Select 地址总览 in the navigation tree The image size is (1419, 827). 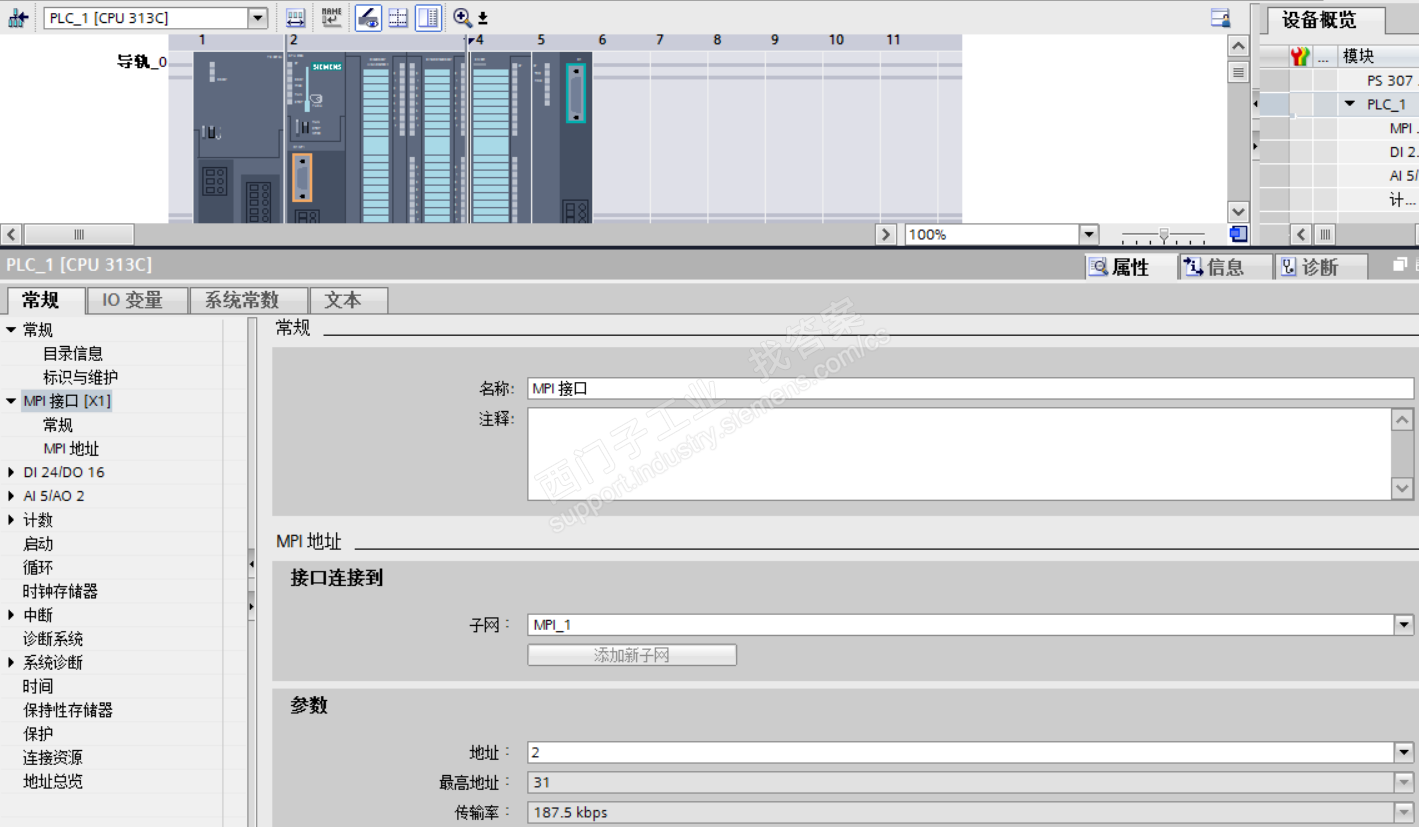(53, 781)
